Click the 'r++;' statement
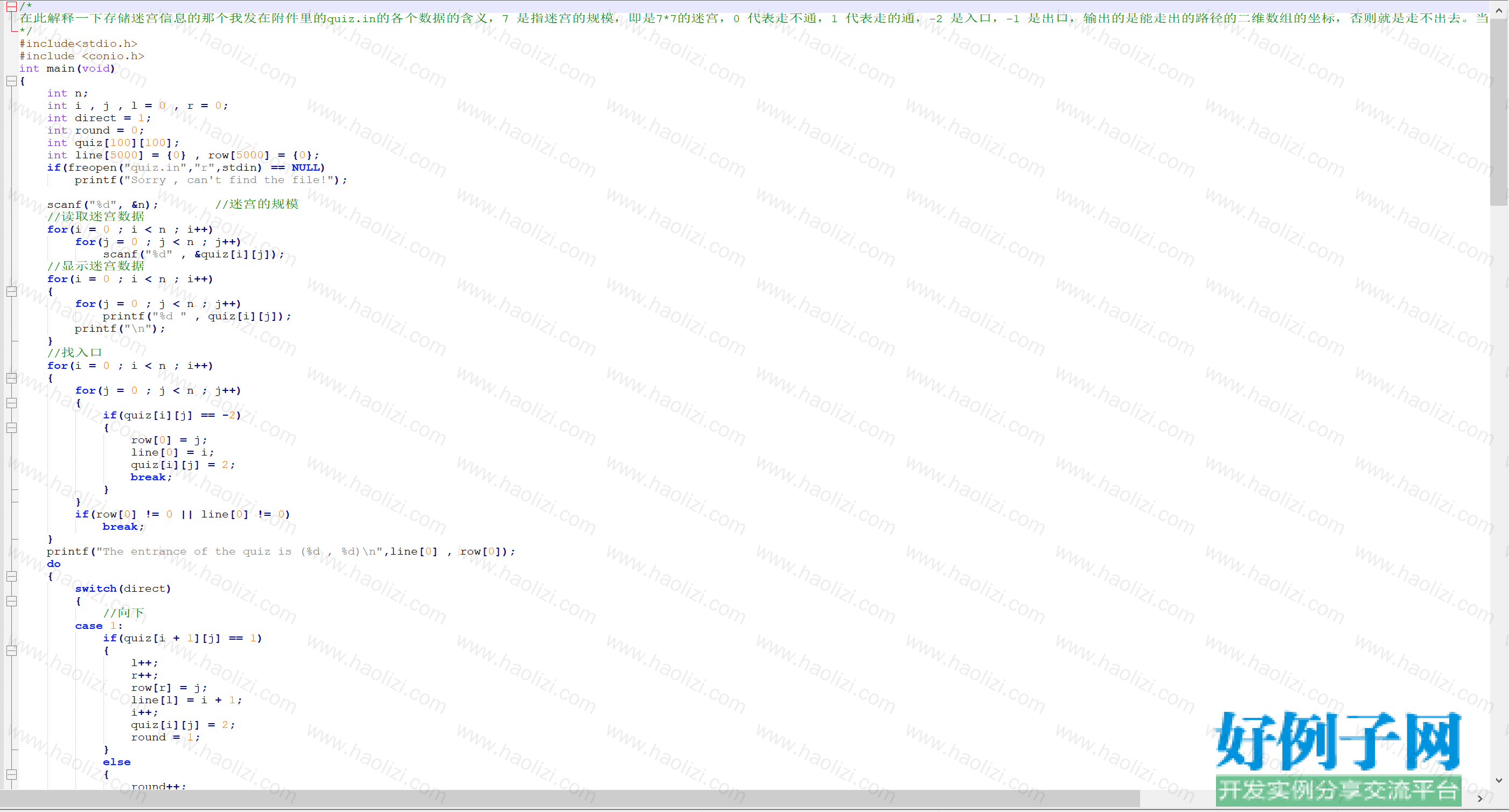This screenshot has width=1509, height=812. [x=144, y=675]
